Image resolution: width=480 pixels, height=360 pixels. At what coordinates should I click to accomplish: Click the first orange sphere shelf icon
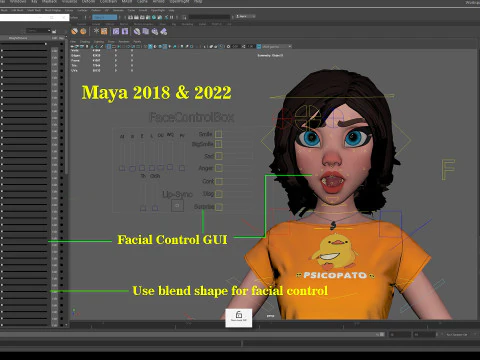[x=74, y=31]
